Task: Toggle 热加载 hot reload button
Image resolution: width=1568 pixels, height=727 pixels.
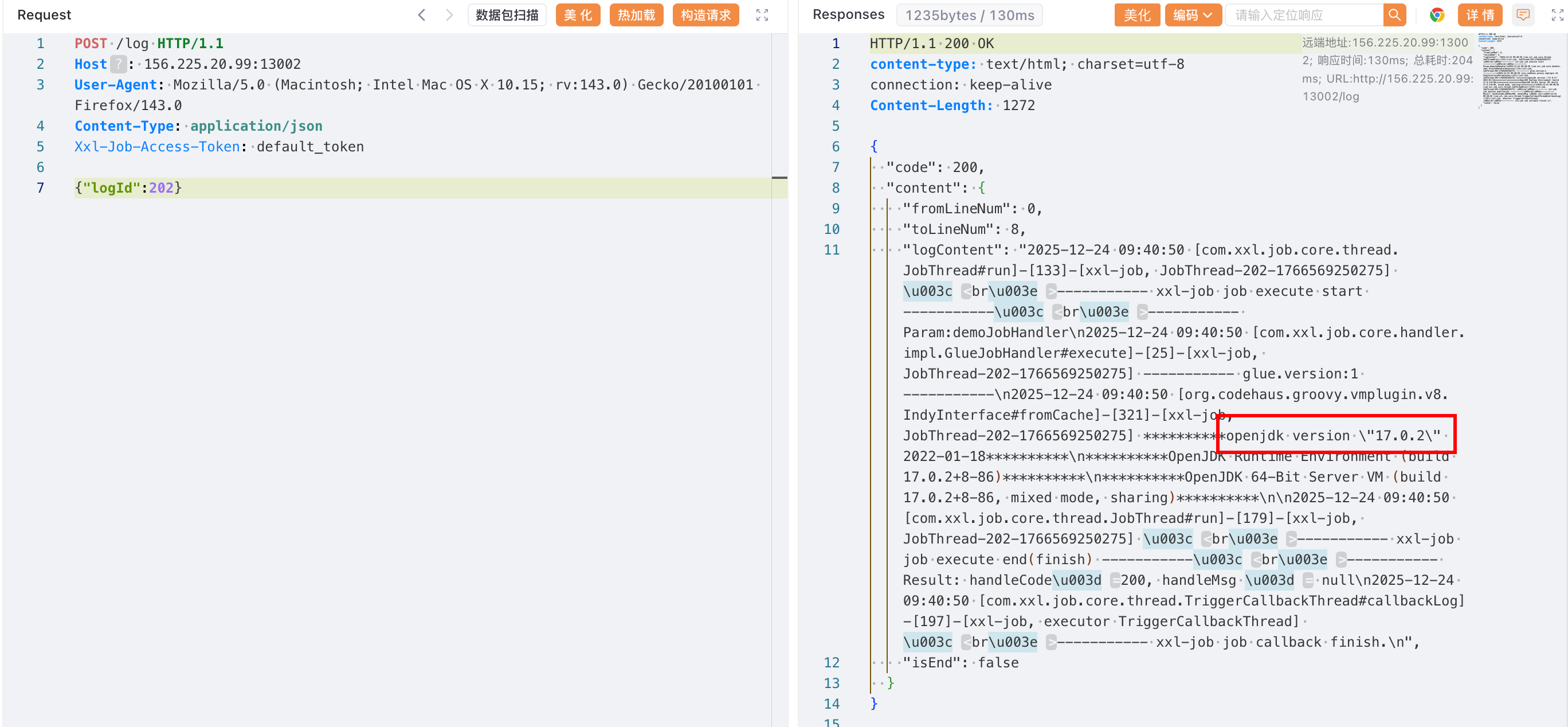Action: [x=636, y=14]
